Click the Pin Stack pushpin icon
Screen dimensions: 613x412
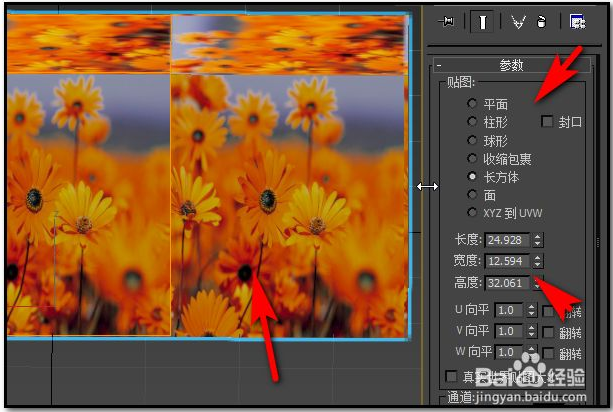point(446,21)
